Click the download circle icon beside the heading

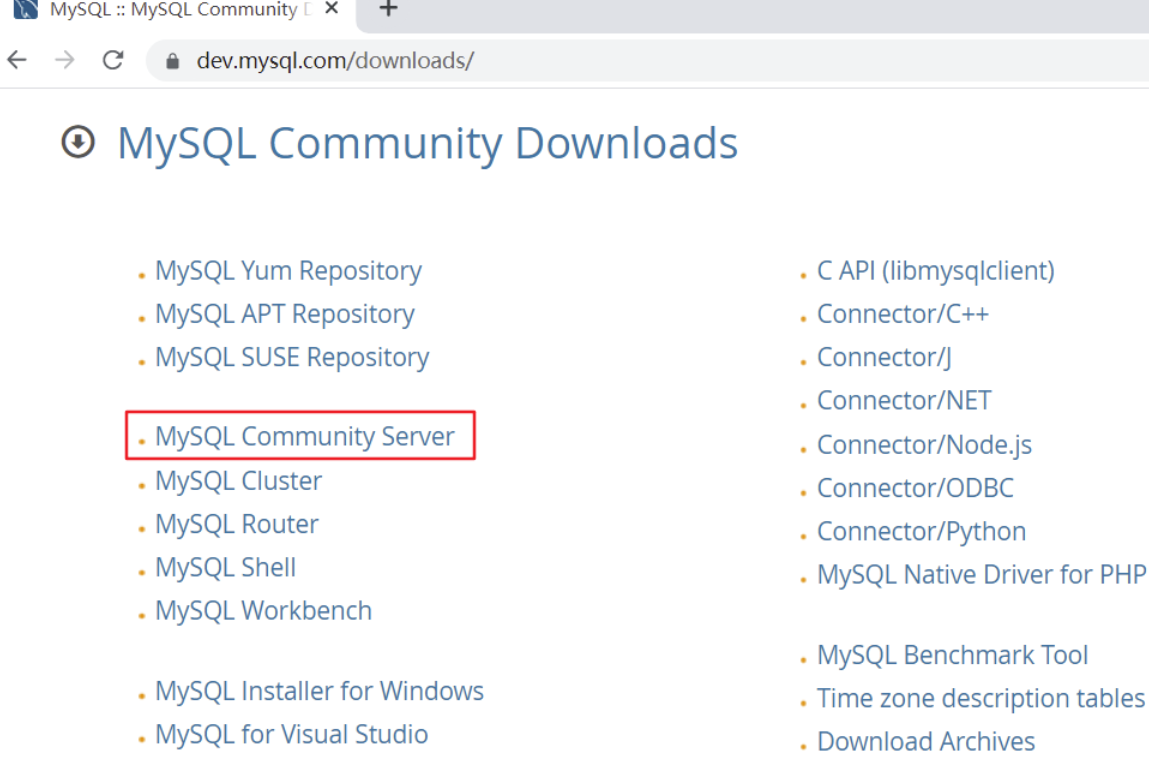[x=78, y=142]
